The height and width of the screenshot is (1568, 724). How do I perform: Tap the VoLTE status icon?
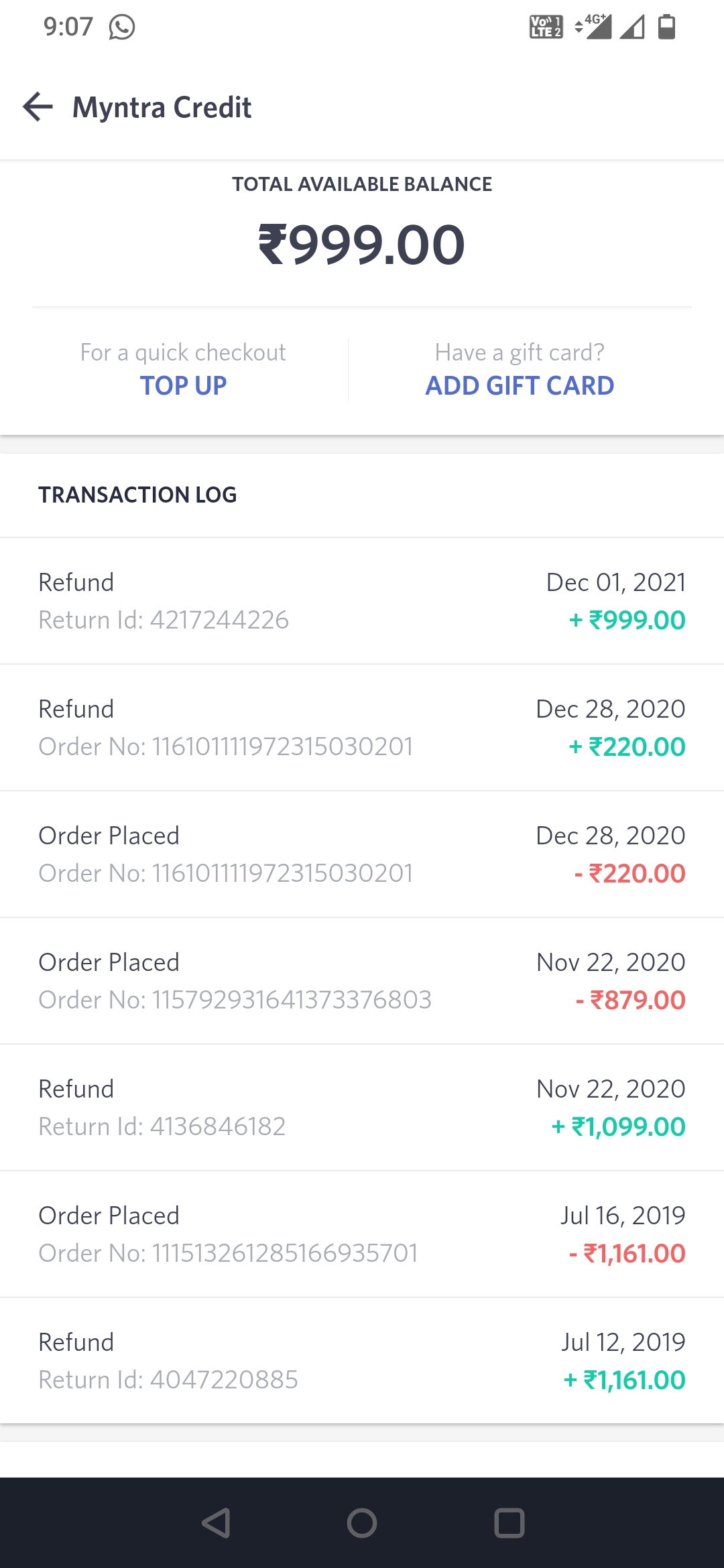pyautogui.click(x=546, y=27)
